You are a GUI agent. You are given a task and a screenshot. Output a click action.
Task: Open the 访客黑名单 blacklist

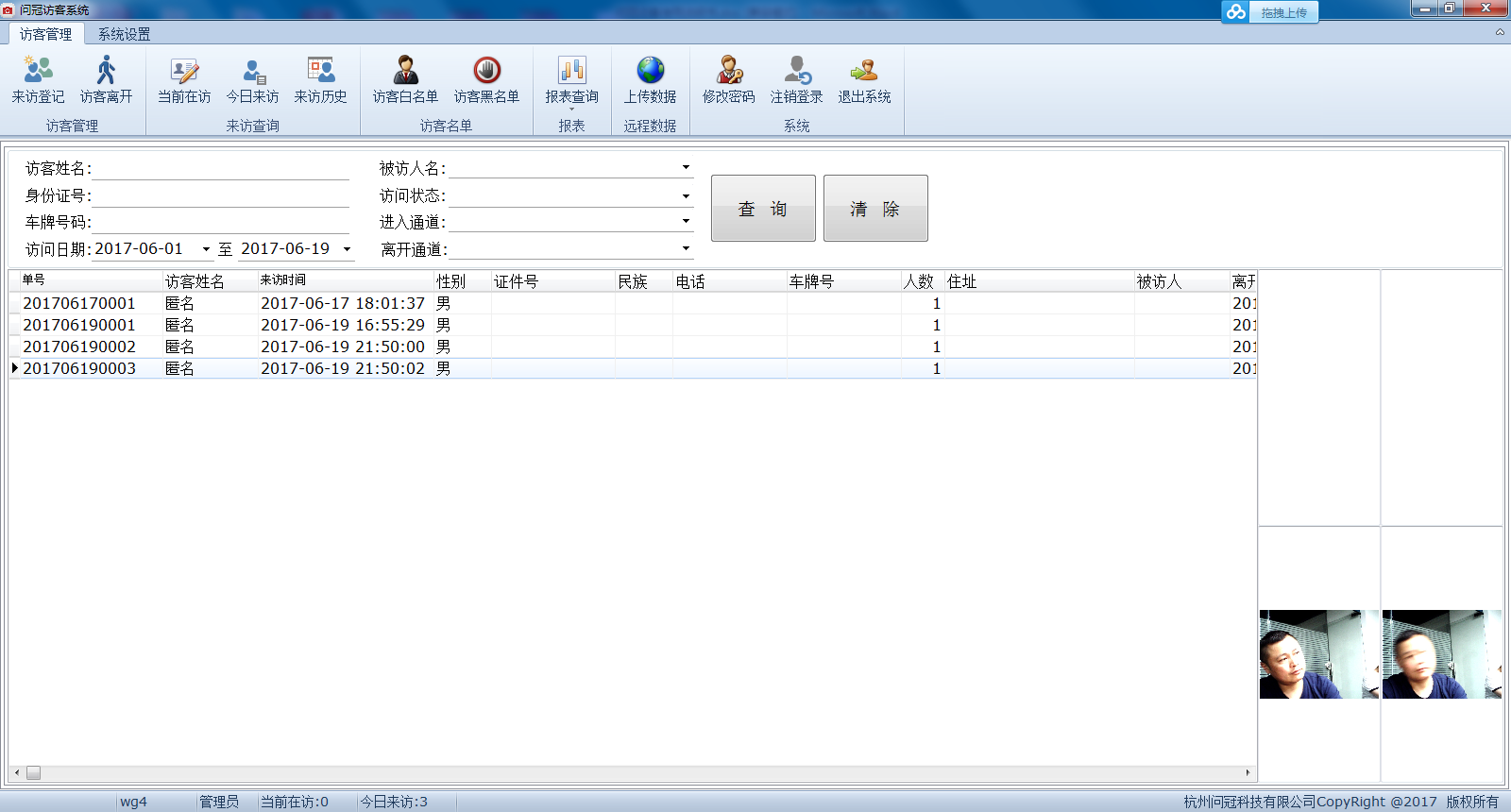click(486, 79)
